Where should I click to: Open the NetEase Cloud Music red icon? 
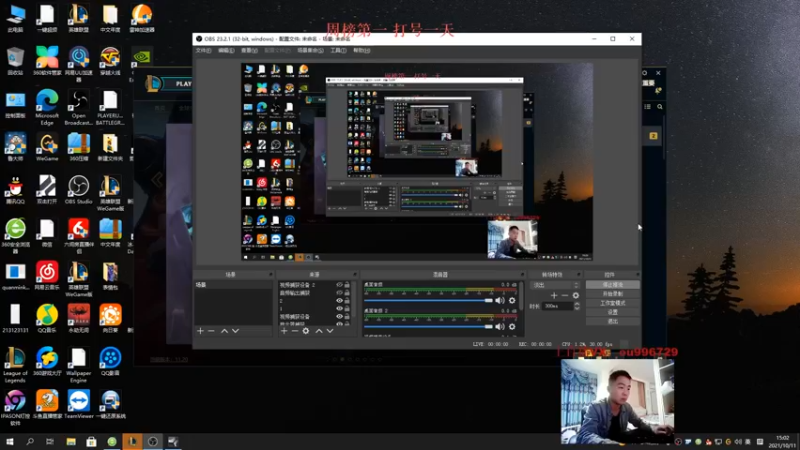tap(47, 276)
